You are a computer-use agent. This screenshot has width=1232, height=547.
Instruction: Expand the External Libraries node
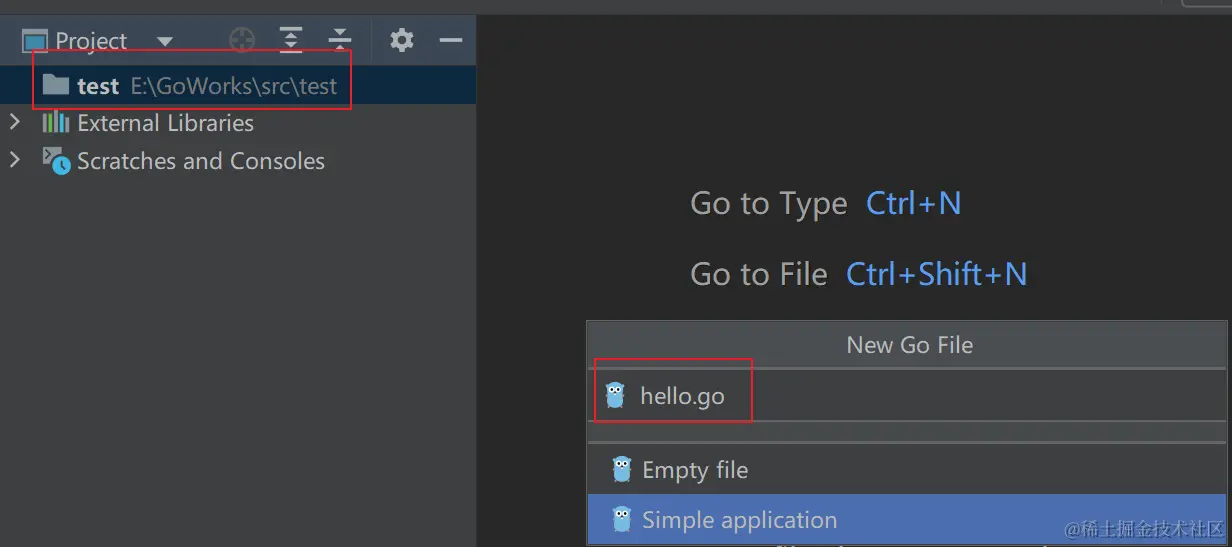pos(14,123)
